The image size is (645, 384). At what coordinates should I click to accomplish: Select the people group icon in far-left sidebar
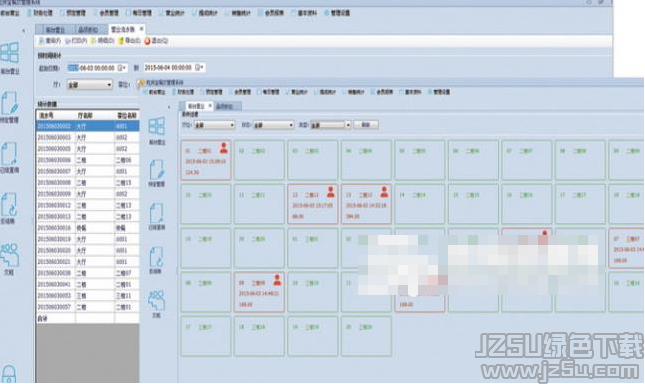coord(9,255)
